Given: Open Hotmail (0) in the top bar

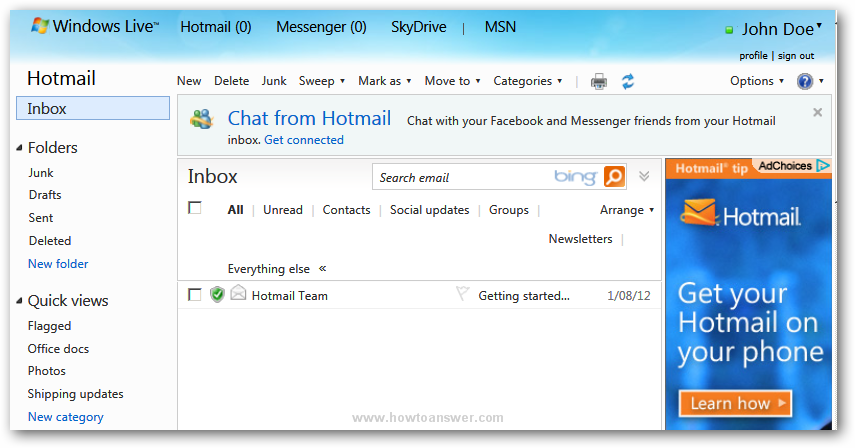Looking at the screenshot, I should [x=216, y=27].
